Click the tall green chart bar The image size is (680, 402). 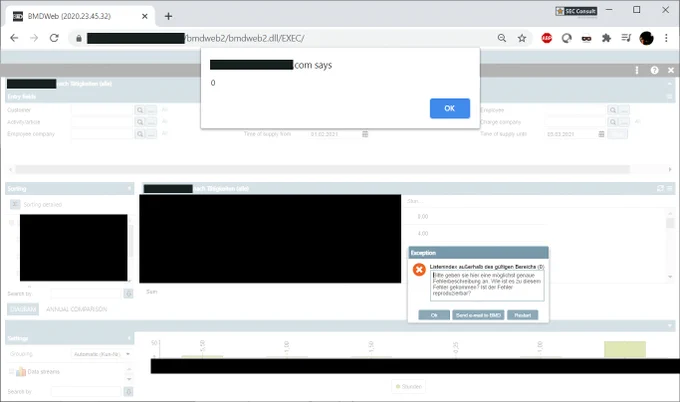point(625,350)
